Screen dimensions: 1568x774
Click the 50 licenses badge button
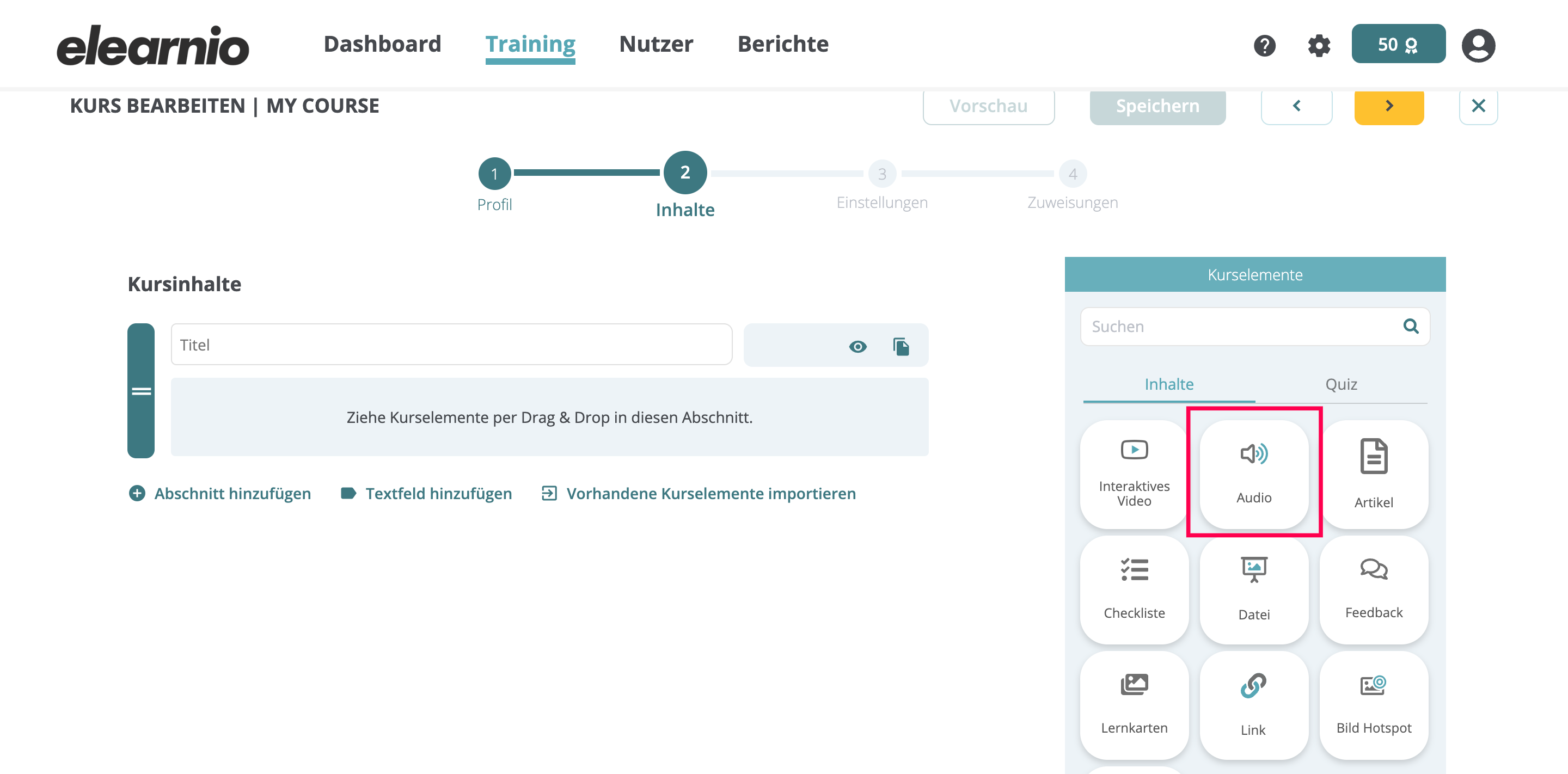click(x=1398, y=44)
